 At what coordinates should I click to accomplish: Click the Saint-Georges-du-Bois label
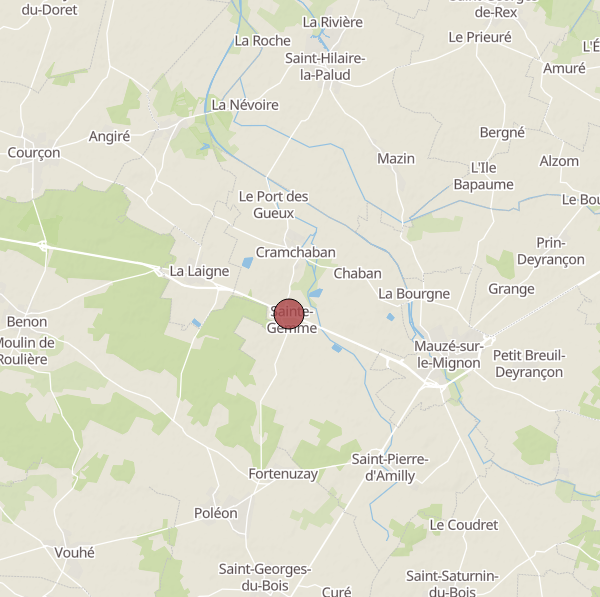[x=265, y=577]
